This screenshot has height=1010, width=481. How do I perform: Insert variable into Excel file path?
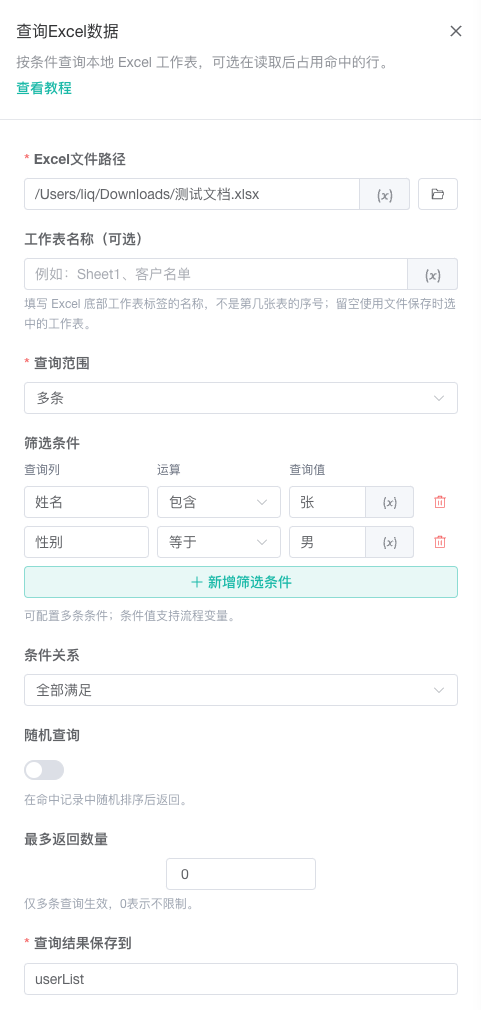(384, 194)
